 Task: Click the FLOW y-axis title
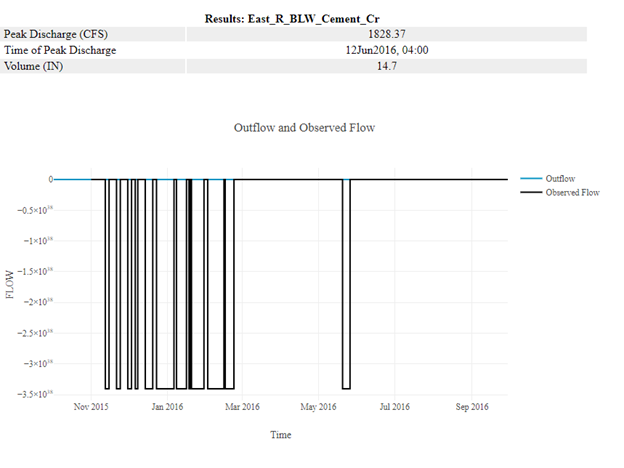point(10,284)
